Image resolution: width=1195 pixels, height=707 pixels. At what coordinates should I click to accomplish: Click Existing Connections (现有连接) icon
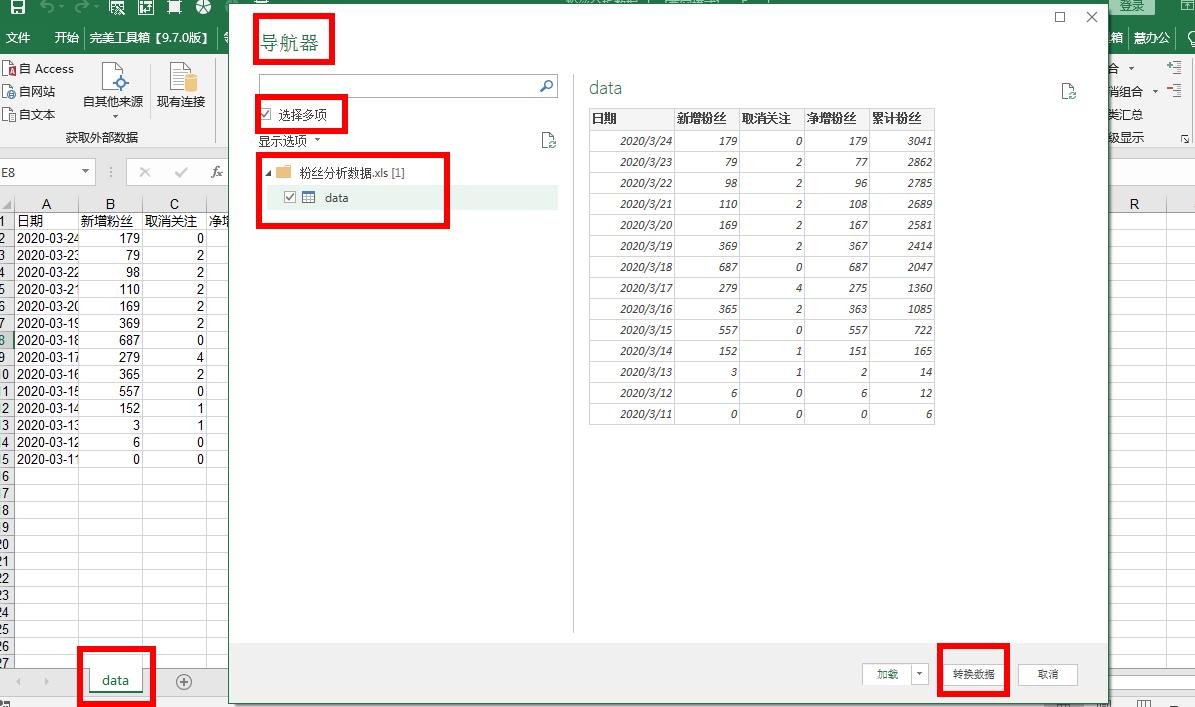[181, 85]
